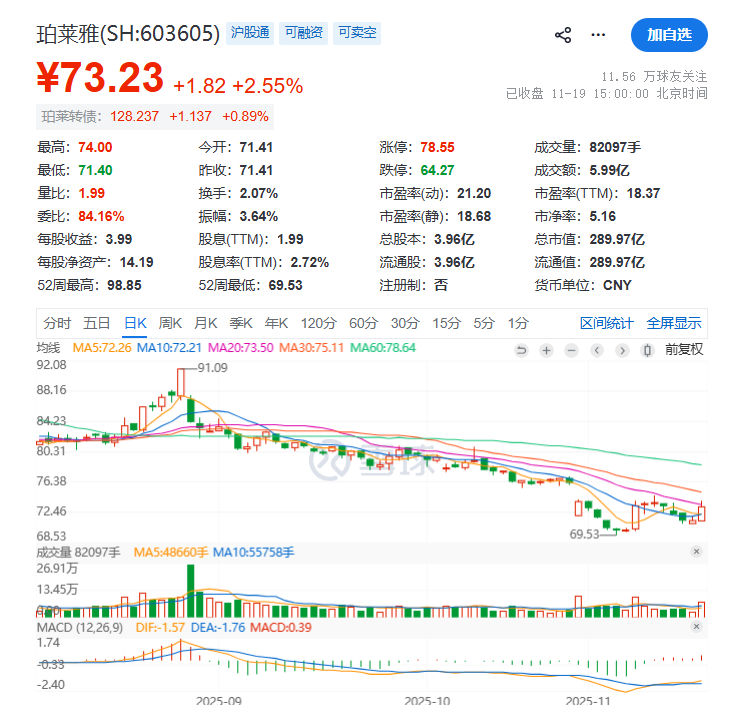This screenshot has height=705, width=734.
Task: Click the MACD (12,26,9) label
Action: [x=80, y=627]
